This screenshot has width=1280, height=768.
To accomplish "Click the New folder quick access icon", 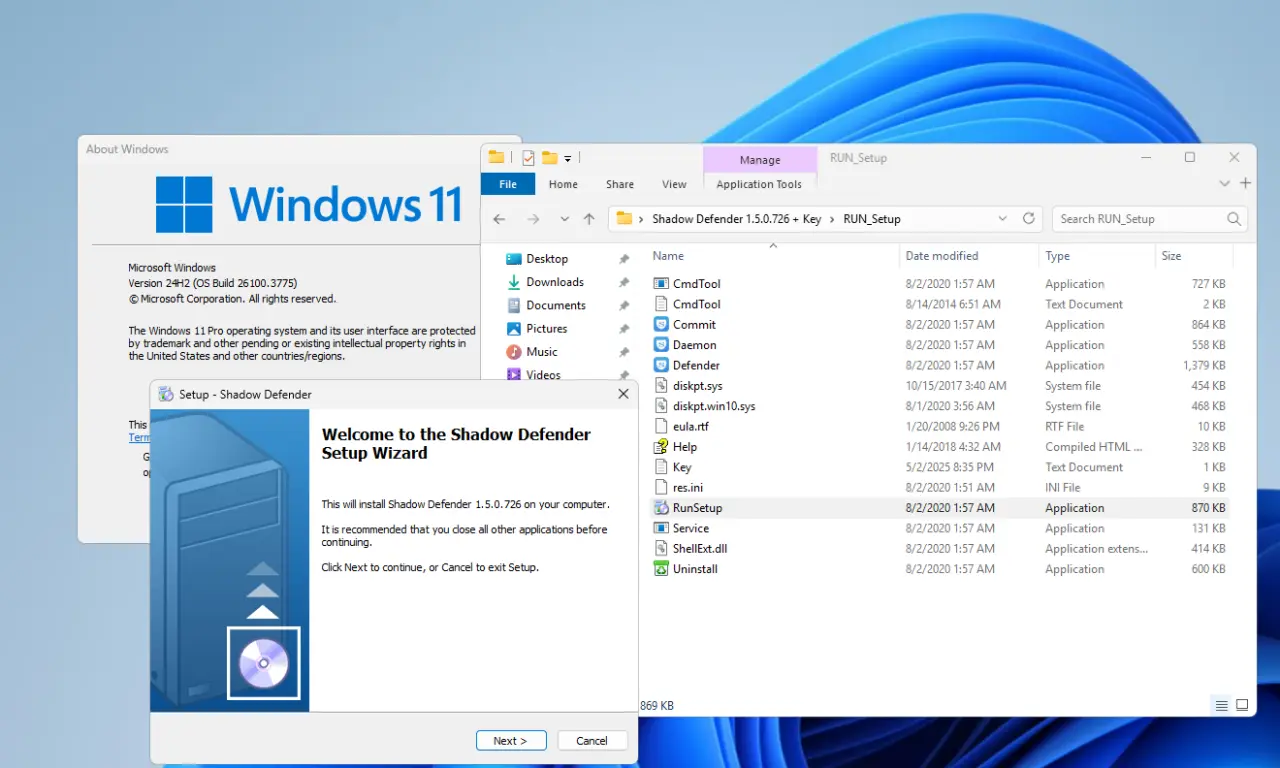I will (549, 157).
